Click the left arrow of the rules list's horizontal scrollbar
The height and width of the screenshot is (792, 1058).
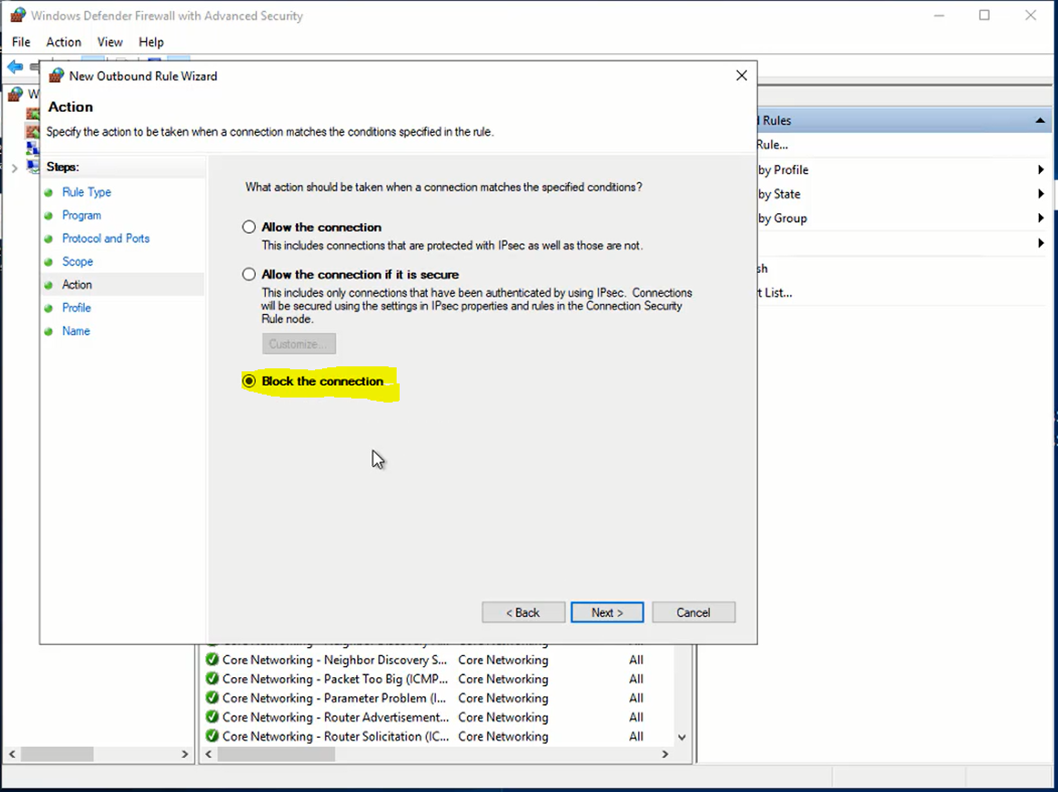208,754
